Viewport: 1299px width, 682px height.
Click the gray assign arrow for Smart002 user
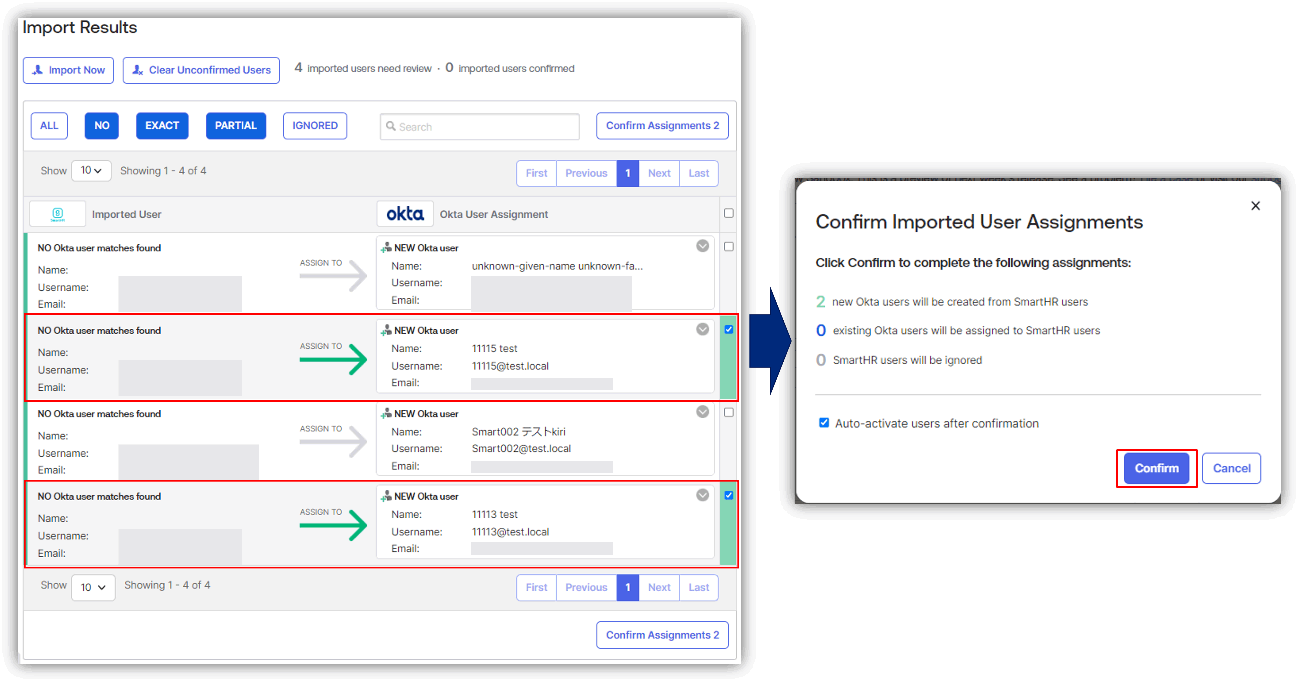pos(334,444)
